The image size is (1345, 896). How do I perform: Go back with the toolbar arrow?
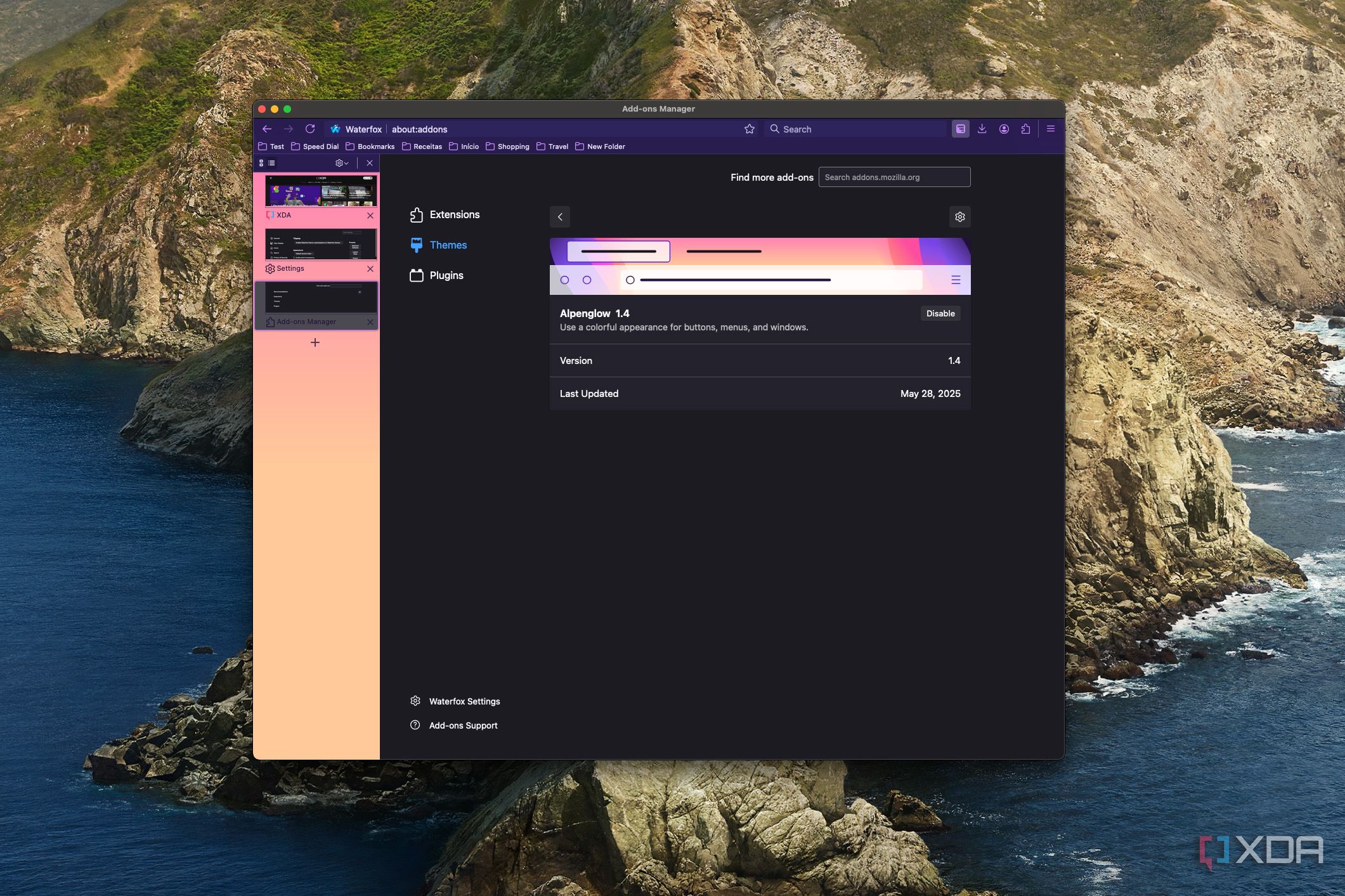(267, 129)
